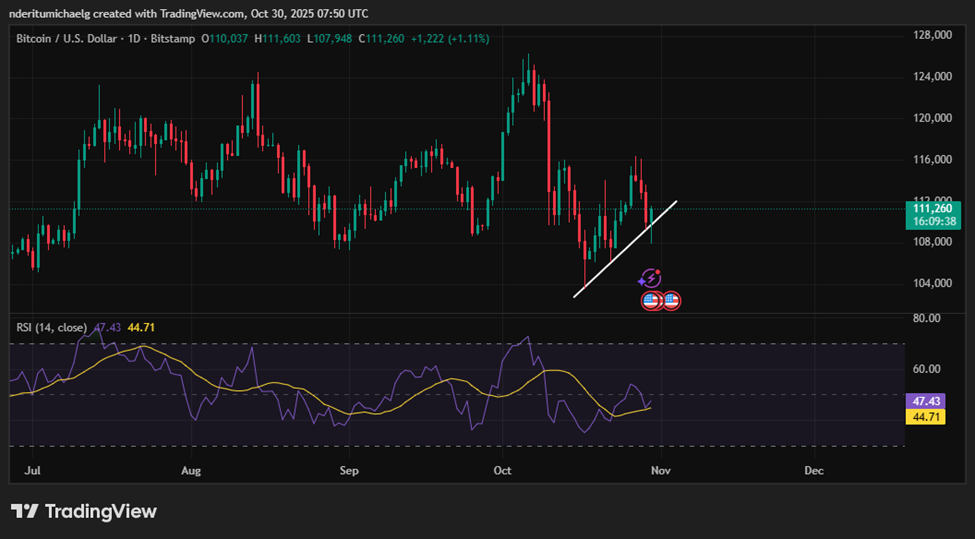Click the high value H111,603
975x539 pixels.
[x=276, y=39]
